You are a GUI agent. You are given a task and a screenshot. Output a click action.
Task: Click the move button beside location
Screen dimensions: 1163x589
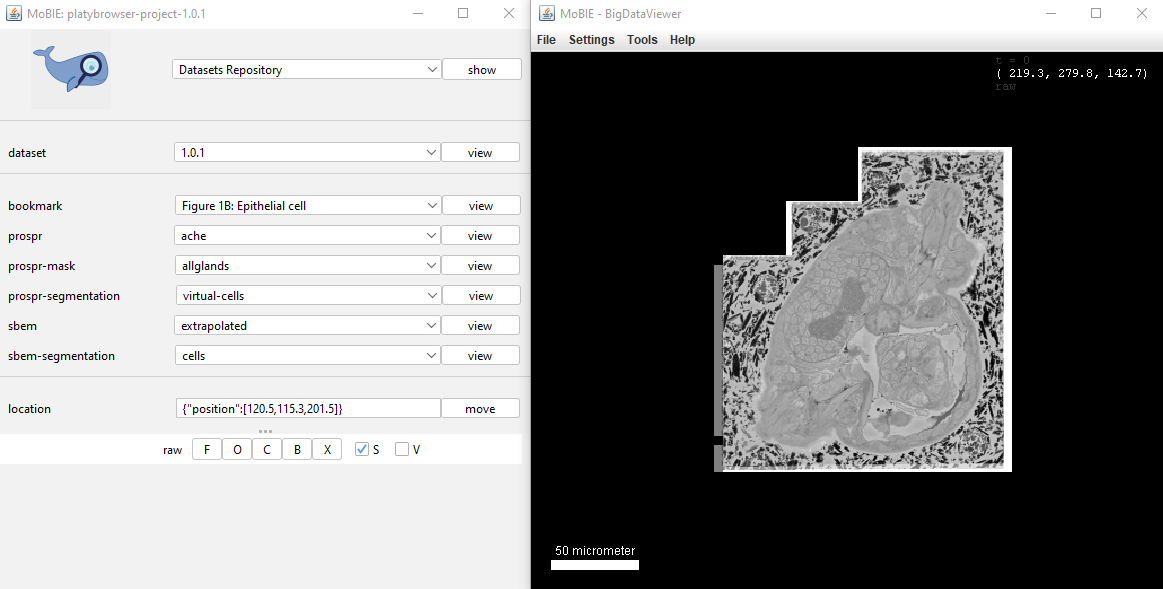pyautogui.click(x=481, y=409)
